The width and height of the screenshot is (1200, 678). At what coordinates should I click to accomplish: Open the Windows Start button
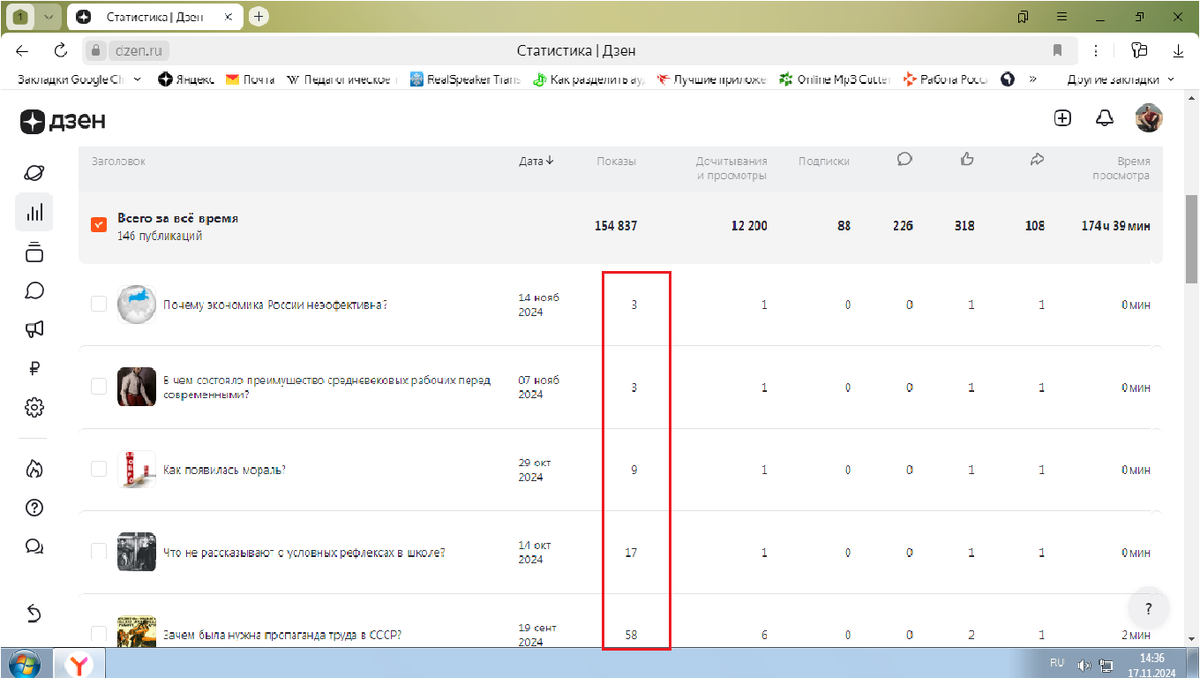tap(23, 663)
